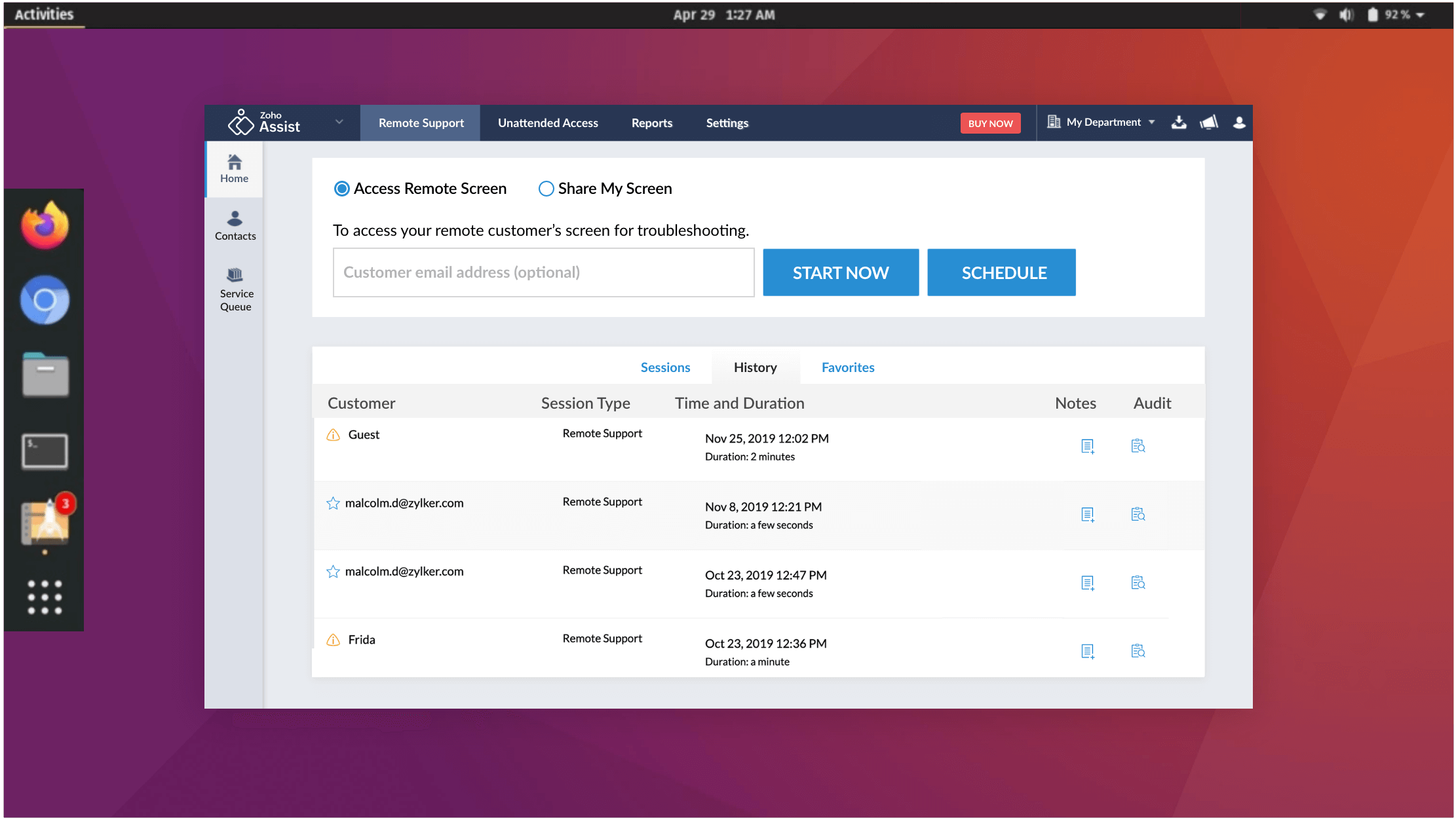Open the Audit log for Guest session
1456x820 pixels.
1139,446
